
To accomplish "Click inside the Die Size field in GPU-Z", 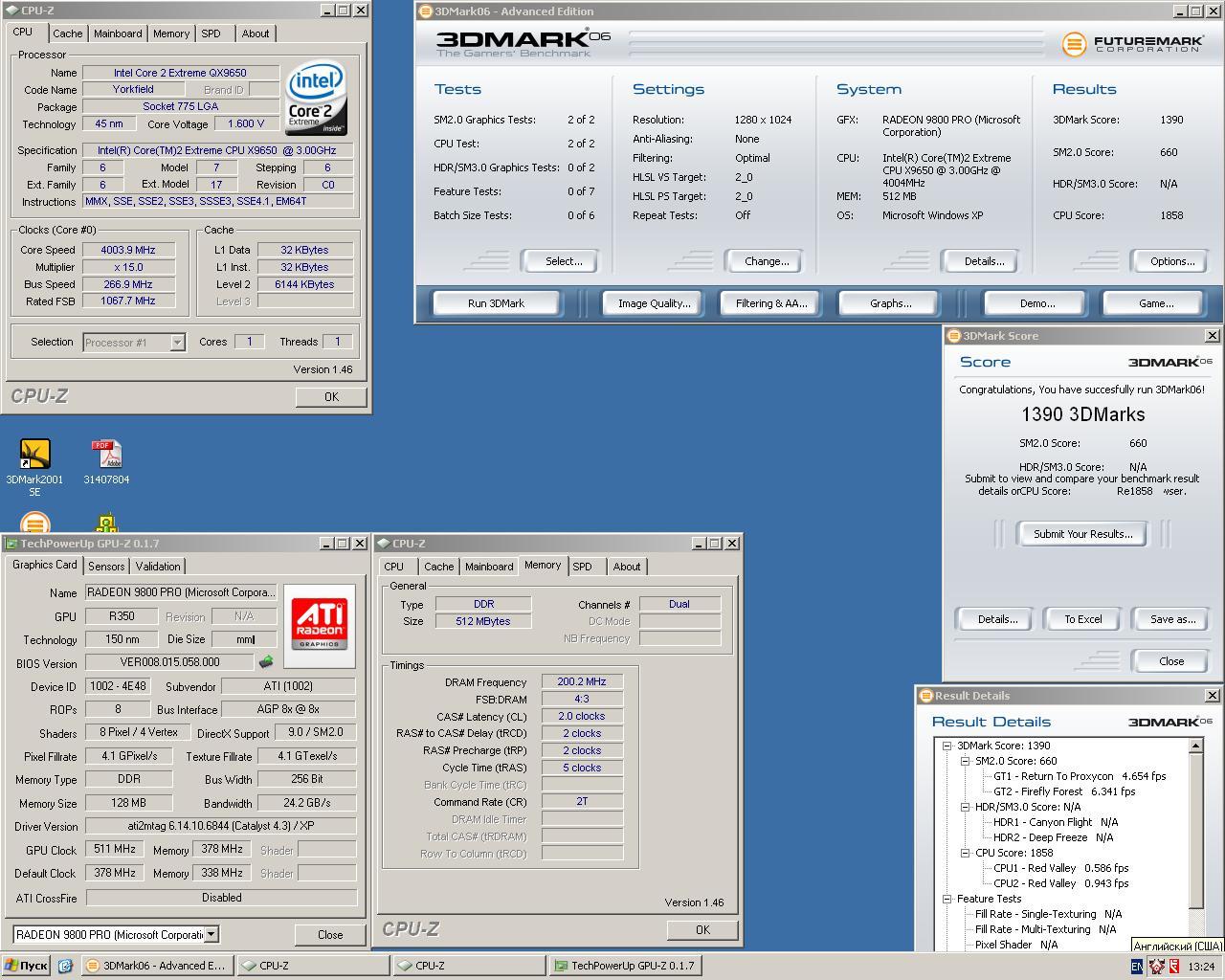I will pos(244,639).
